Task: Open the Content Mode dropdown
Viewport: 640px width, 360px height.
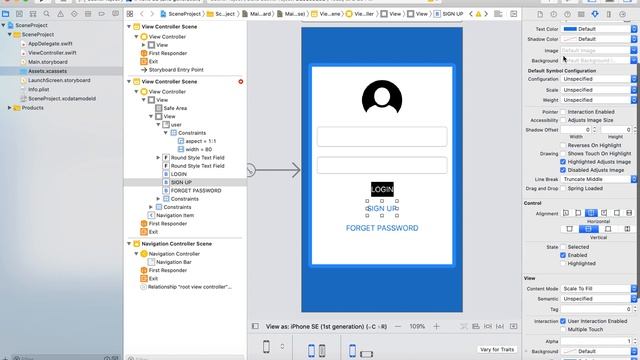Action: 599,289
